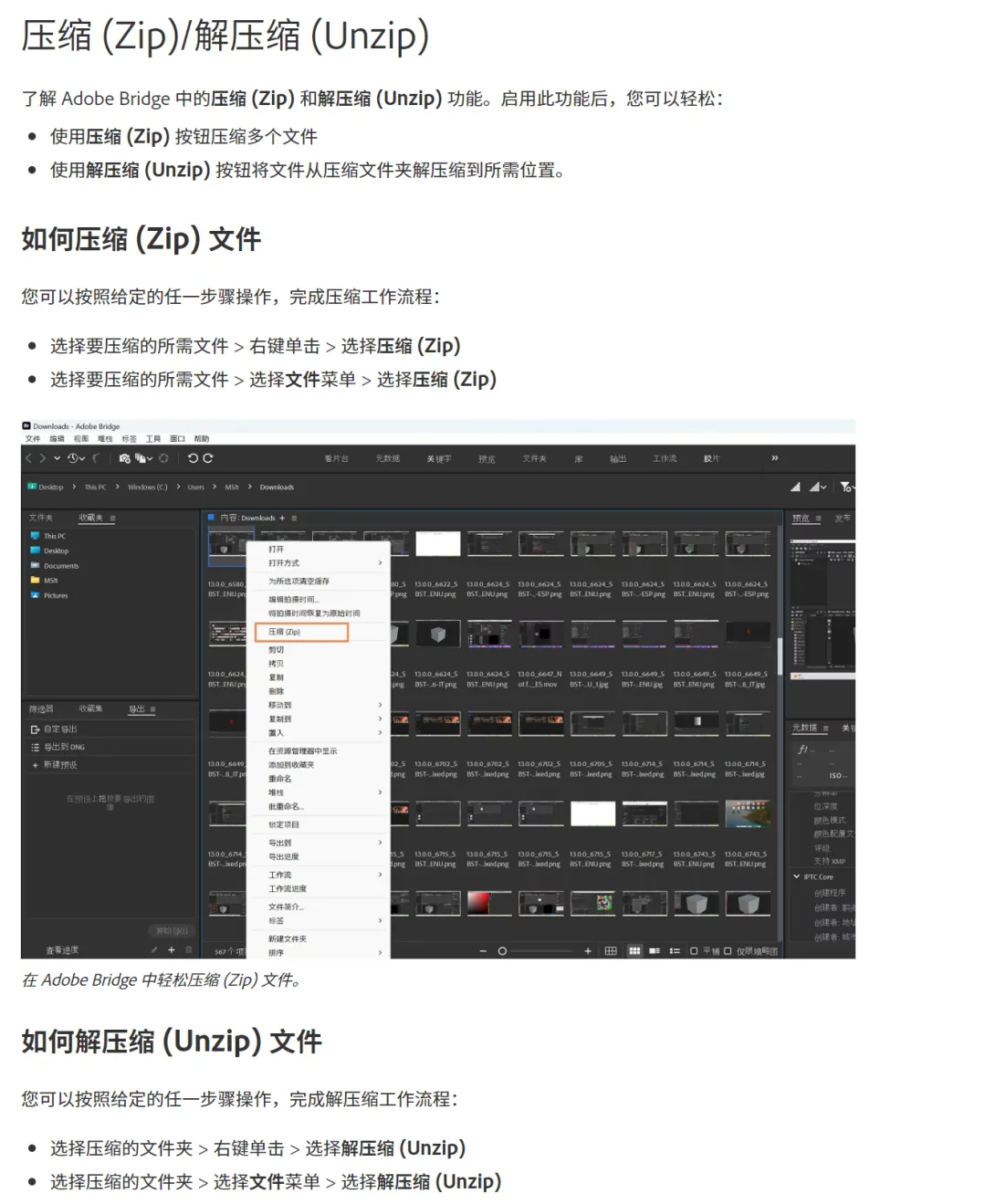
Task: Click plus icon beside 内容: Downloads
Action: point(282,518)
